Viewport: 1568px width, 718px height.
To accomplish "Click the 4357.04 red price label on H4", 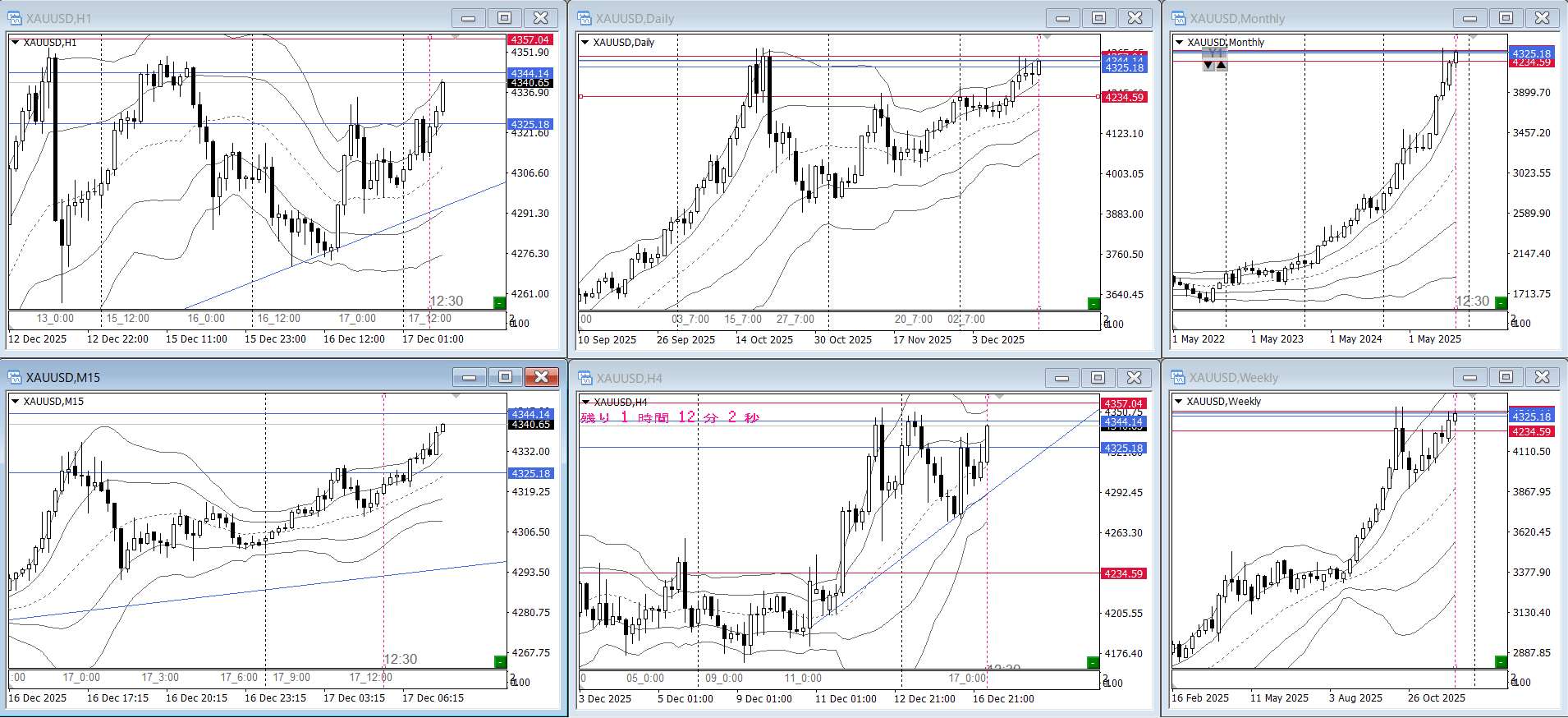I will point(1122,403).
